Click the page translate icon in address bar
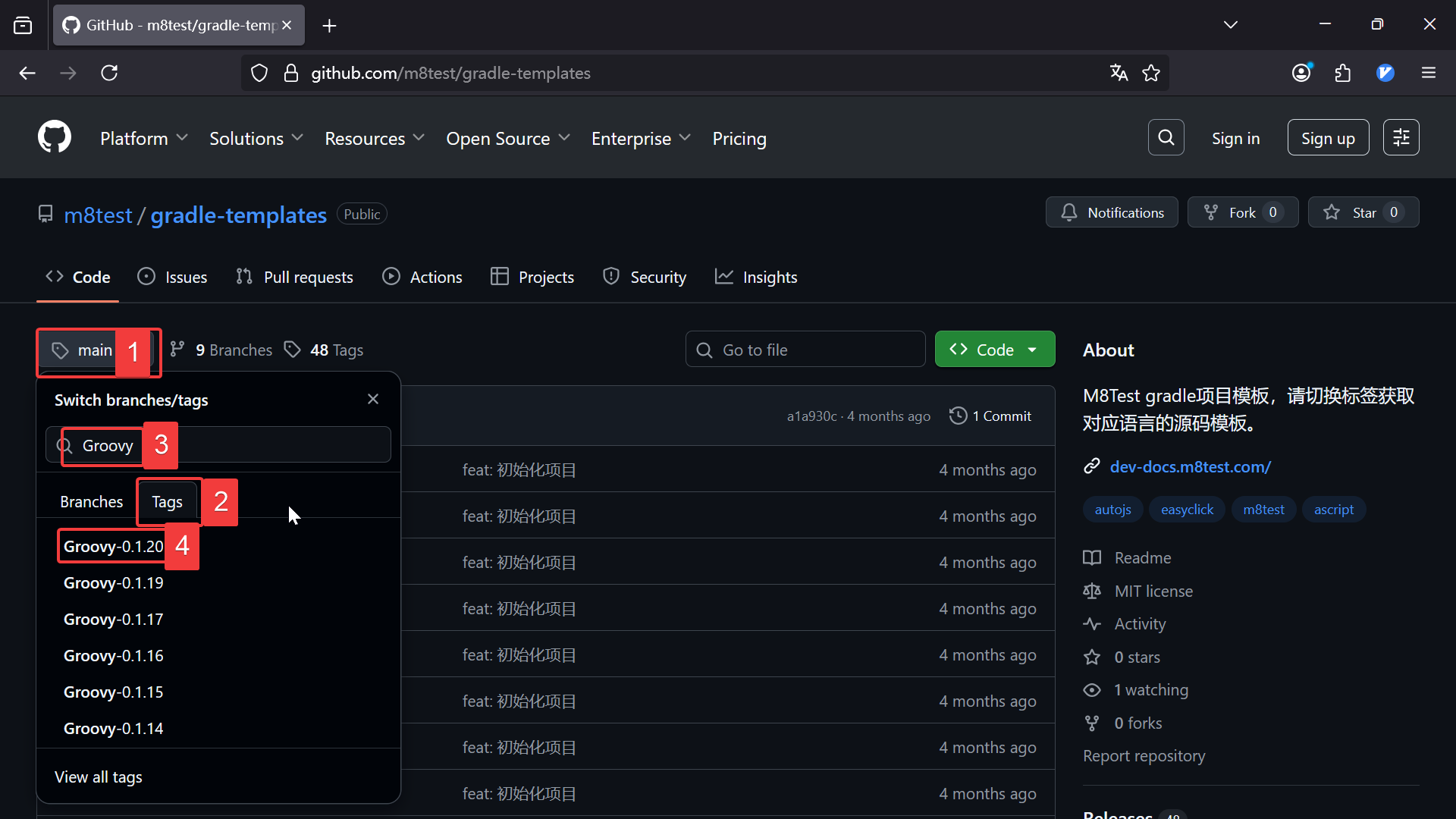 (x=1119, y=73)
